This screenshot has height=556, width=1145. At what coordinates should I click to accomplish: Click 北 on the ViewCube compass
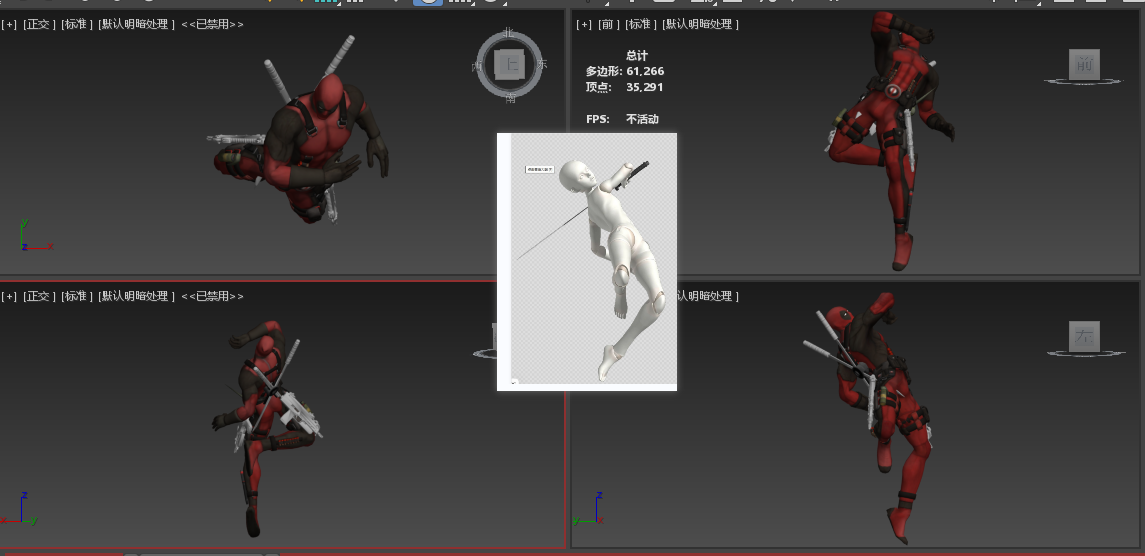tap(510, 33)
